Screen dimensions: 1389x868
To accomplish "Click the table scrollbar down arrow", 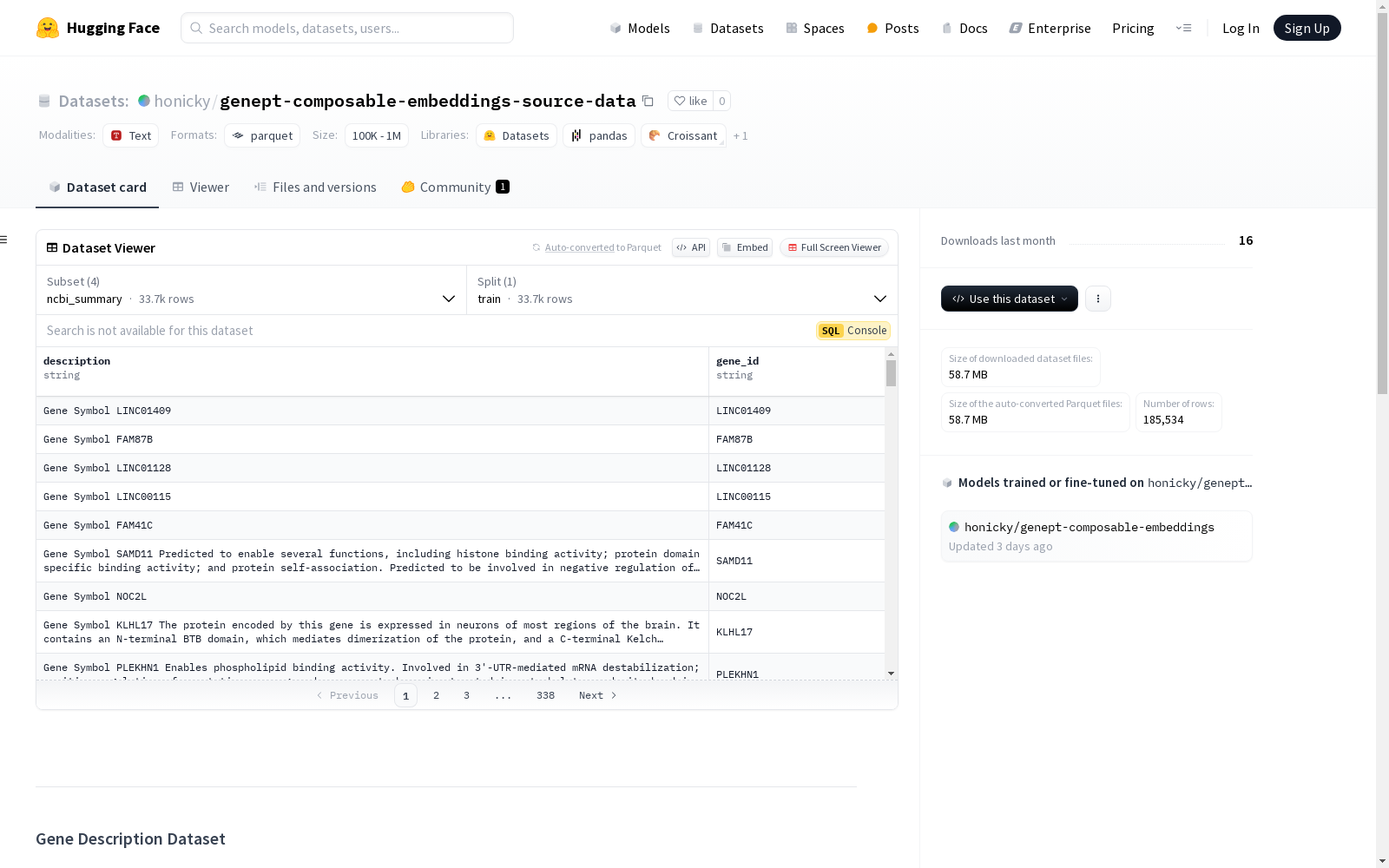I will click(x=891, y=674).
